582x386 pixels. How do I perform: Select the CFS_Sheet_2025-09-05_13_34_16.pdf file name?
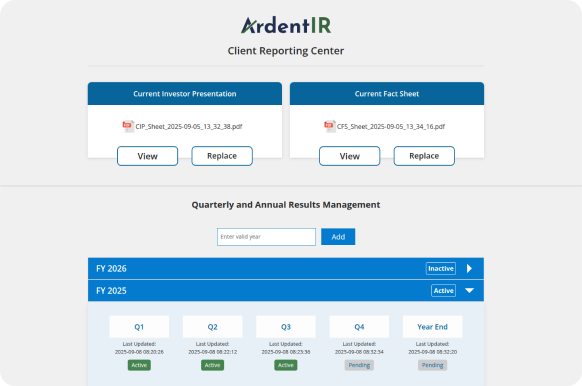pyautogui.click(x=391, y=127)
